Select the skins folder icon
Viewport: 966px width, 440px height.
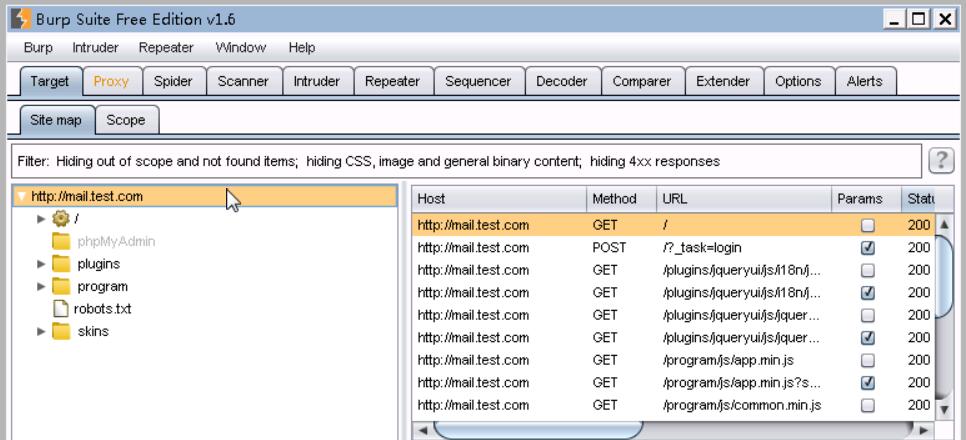pyautogui.click(x=61, y=332)
